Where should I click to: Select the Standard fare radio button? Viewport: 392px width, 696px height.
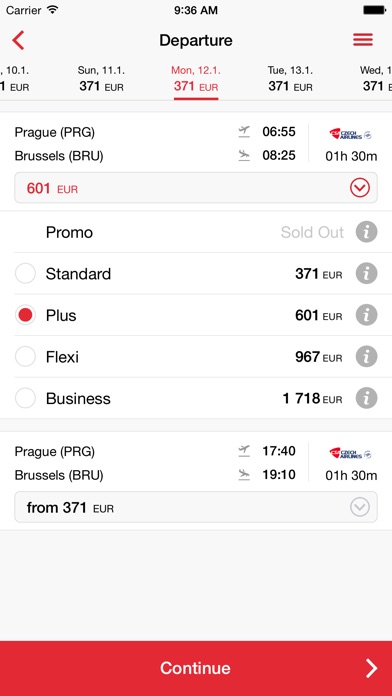coord(25,273)
